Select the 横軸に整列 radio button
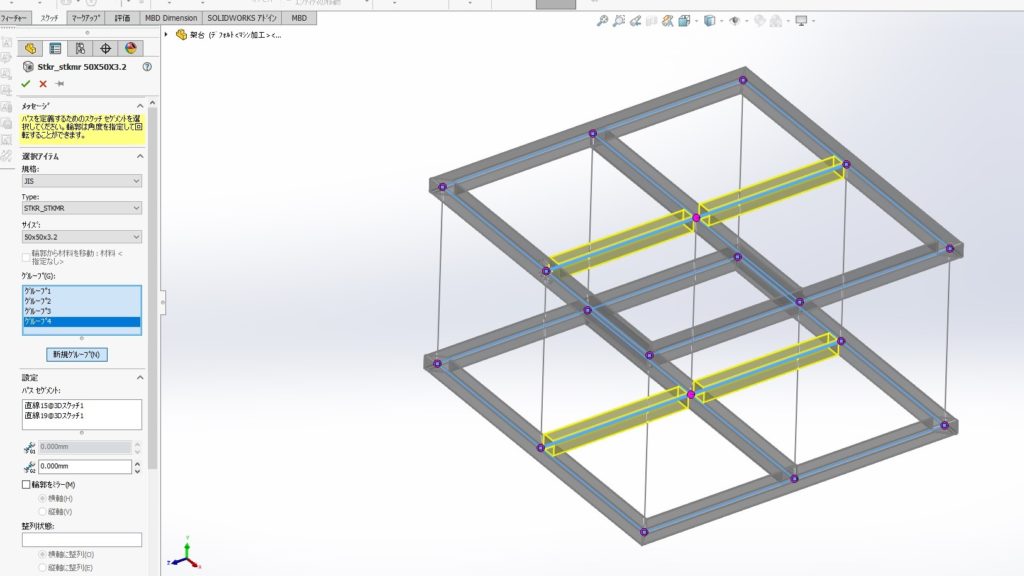Viewport: 1024px width, 576px height. tap(42, 554)
